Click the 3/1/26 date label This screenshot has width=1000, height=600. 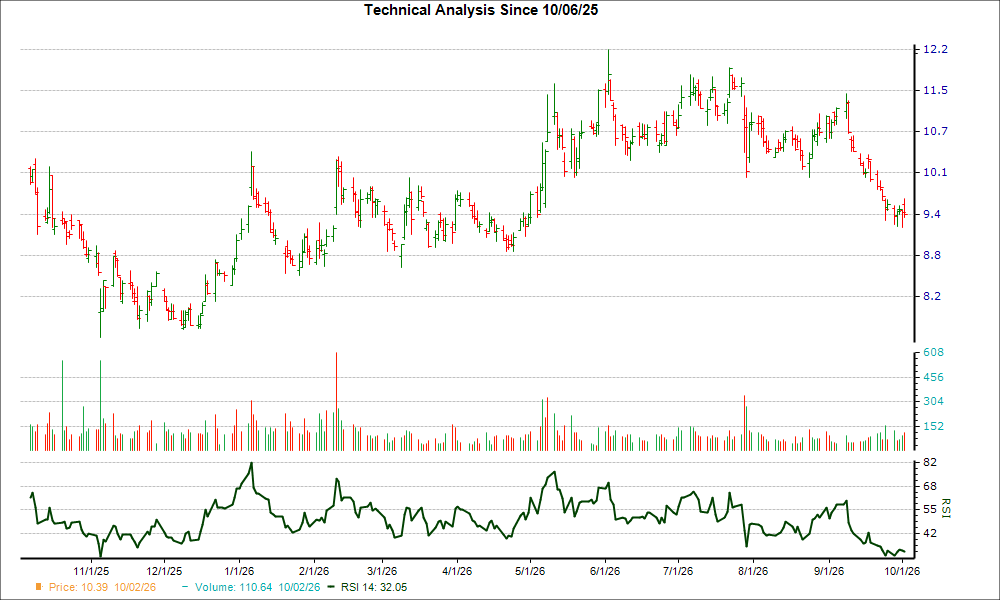[382, 571]
